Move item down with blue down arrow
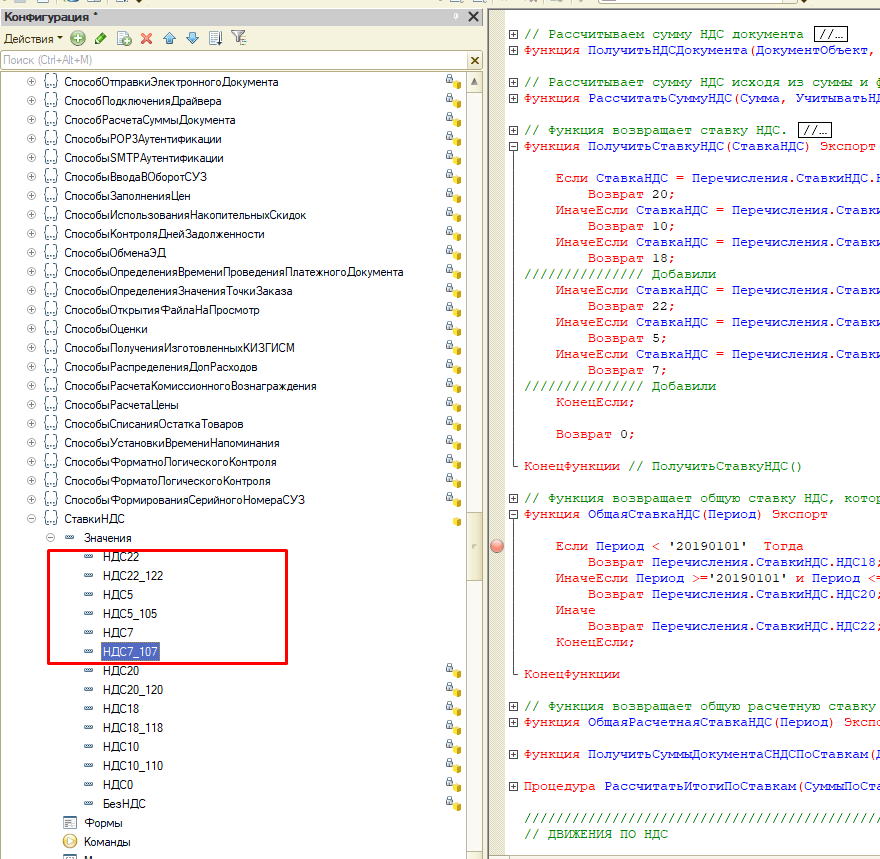The height and width of the screenshot is (859, 880). (191, 38)
